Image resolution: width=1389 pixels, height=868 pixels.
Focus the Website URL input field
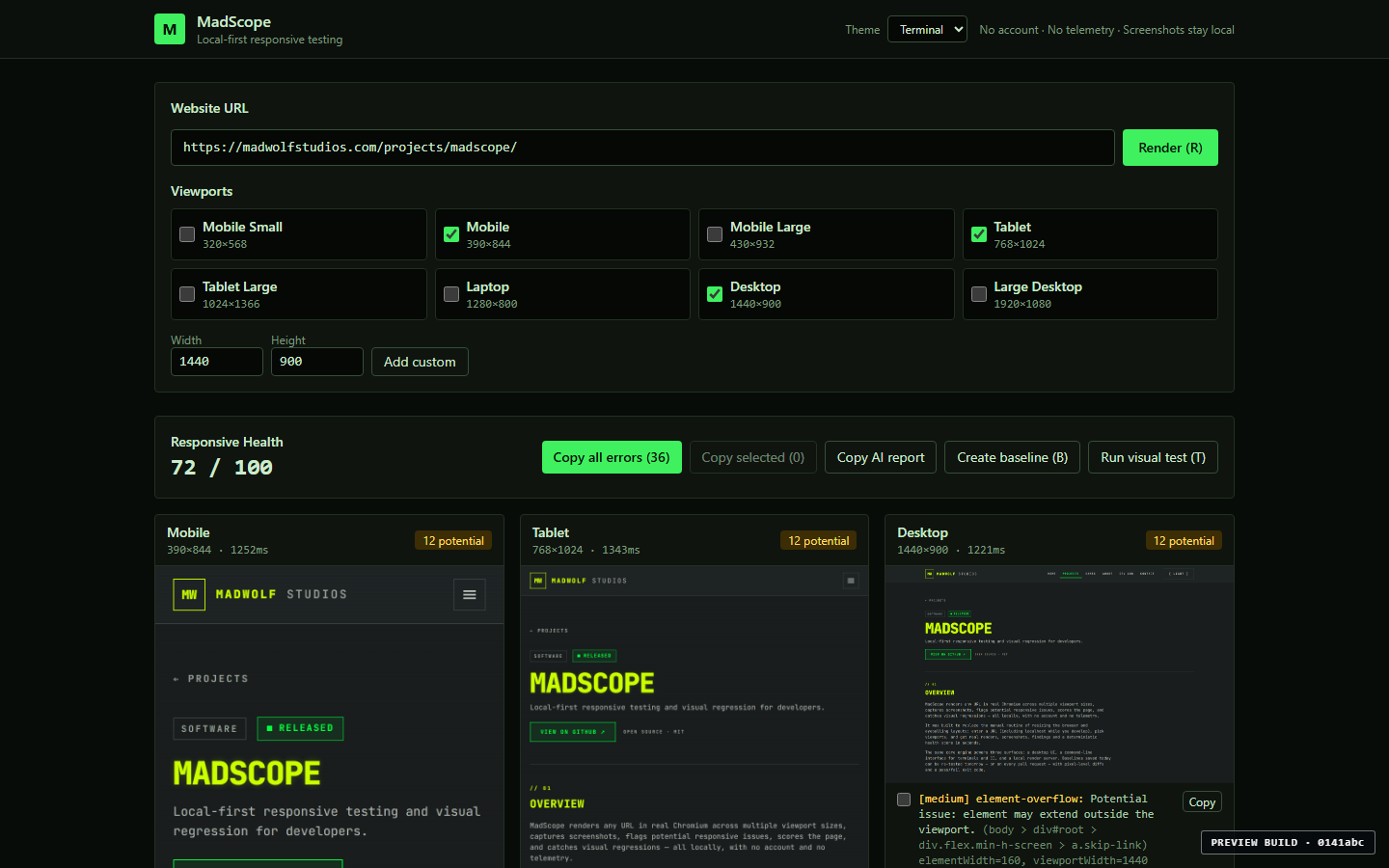tap(642, 148)
